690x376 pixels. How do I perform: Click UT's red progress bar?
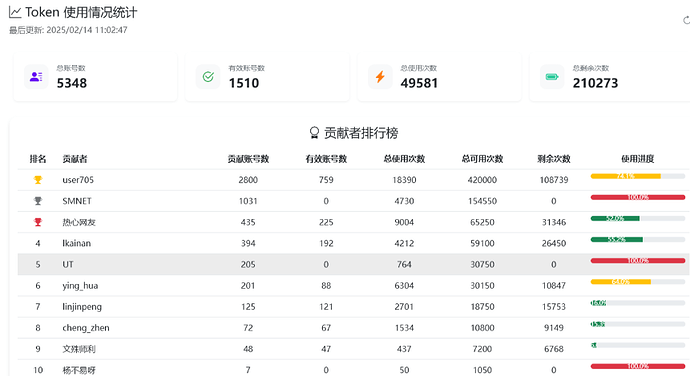pos(638,261)
